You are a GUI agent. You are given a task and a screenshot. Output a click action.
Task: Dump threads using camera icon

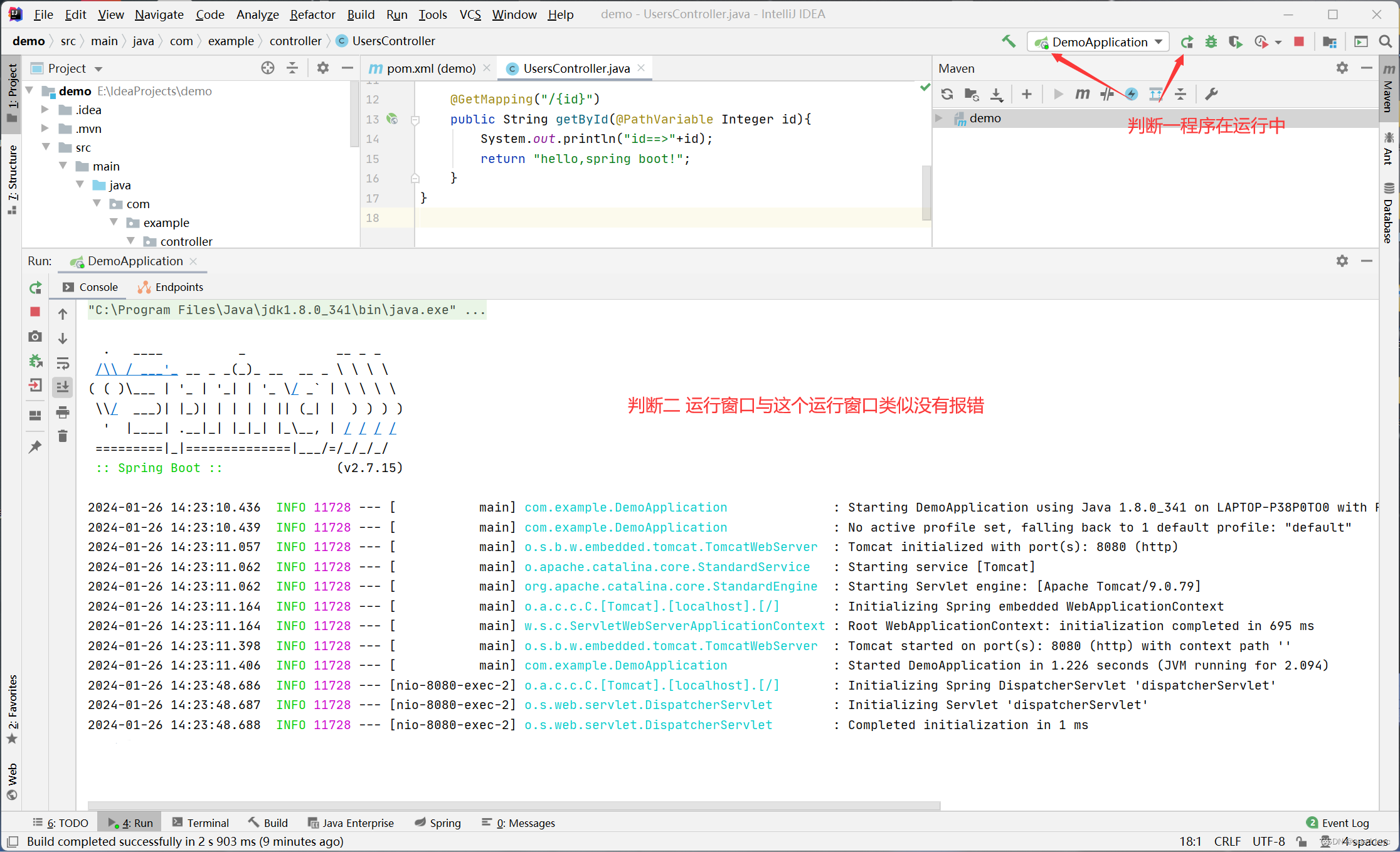pyautogui.click(x=35, y=337)
